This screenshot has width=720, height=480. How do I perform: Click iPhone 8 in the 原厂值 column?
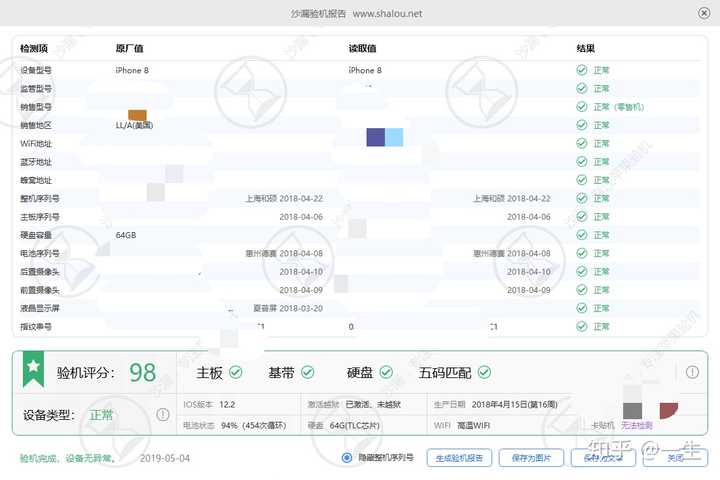pyautogui.click(x=132, y=70)
